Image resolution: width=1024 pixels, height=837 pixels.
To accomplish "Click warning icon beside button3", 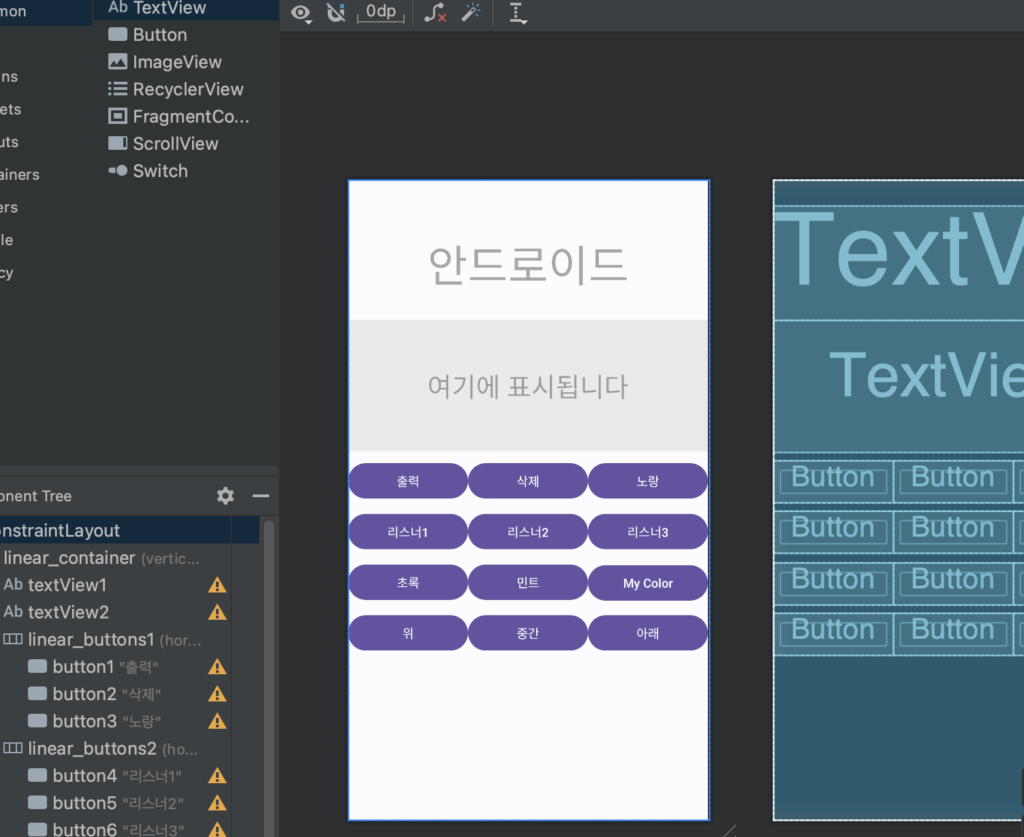I will pos(217,721).
